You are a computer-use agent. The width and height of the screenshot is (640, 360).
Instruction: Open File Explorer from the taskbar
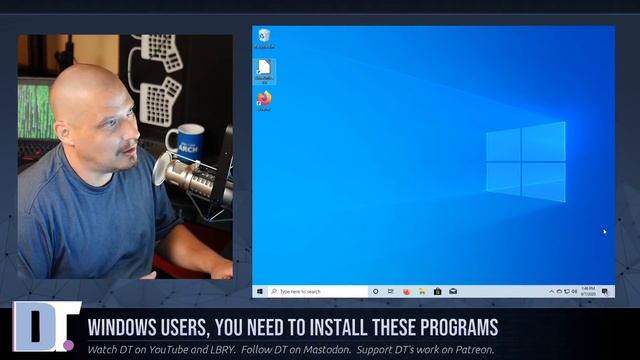422,291
